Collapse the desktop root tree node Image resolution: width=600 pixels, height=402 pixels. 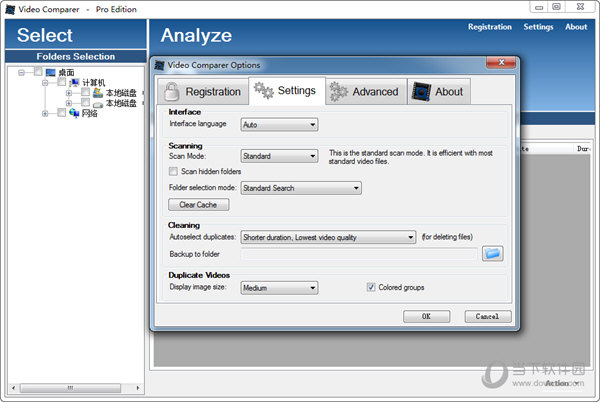(x=21, y=73)
